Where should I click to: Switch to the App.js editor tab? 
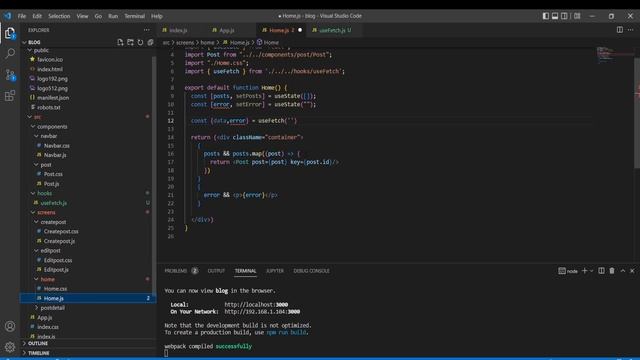coord(227,30)
